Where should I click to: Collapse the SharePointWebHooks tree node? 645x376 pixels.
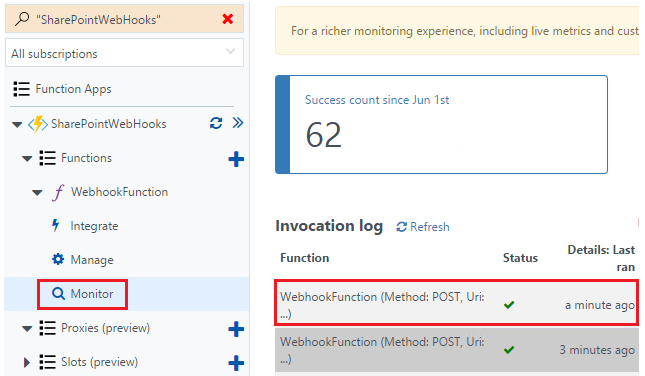pyautogui.click(x=17, y=124)
